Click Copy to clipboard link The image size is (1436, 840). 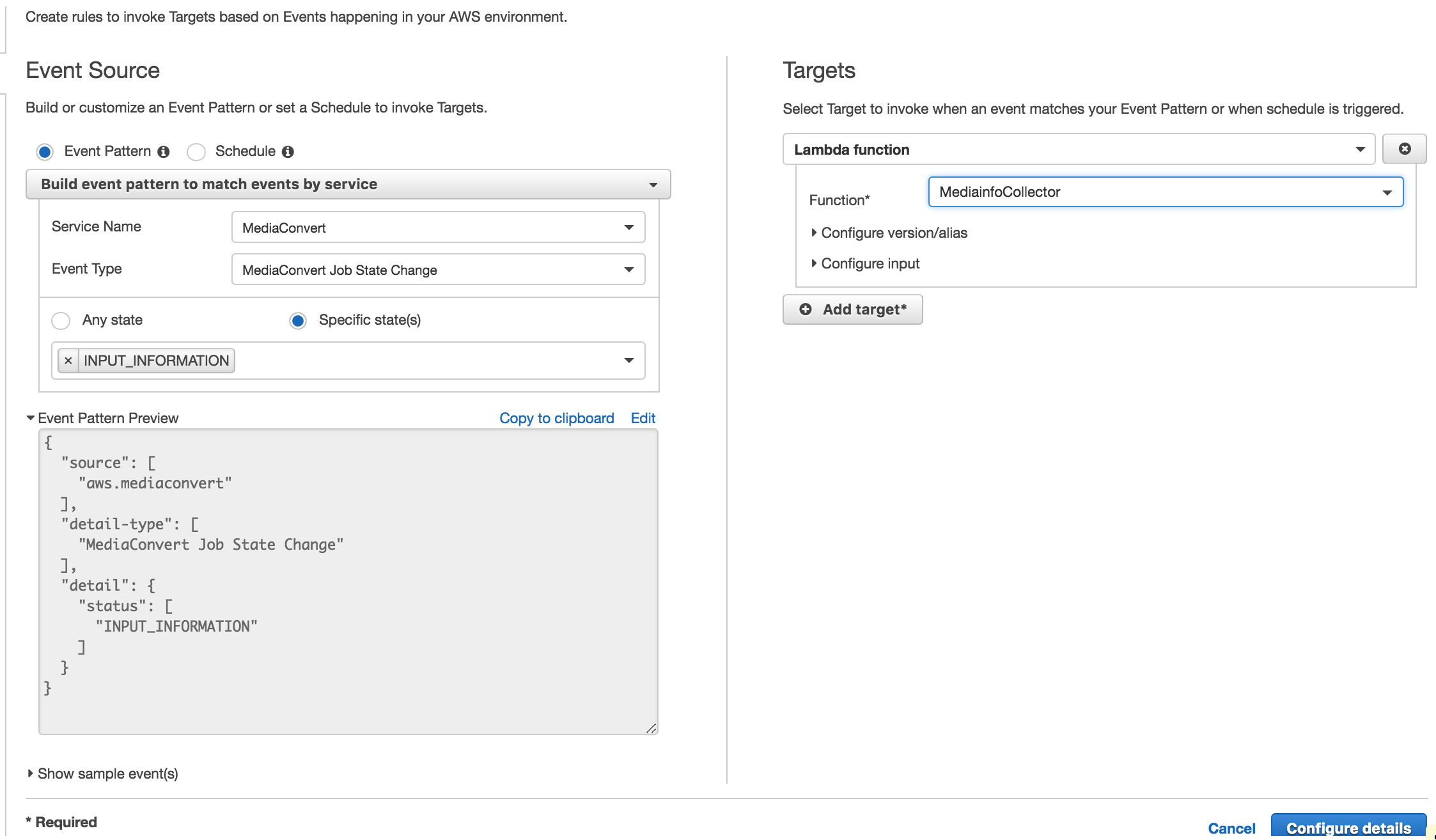(556, 418)
